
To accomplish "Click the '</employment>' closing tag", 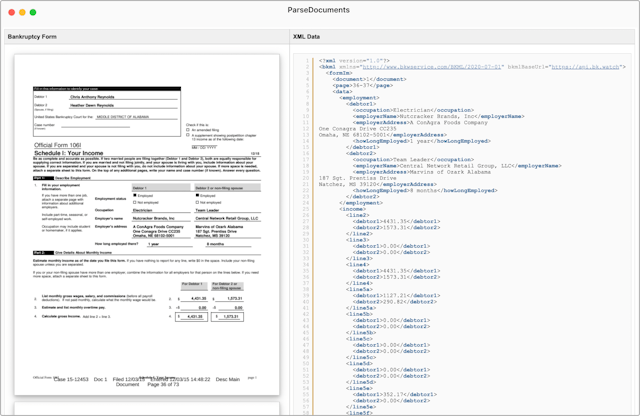I will coord(361,203).
